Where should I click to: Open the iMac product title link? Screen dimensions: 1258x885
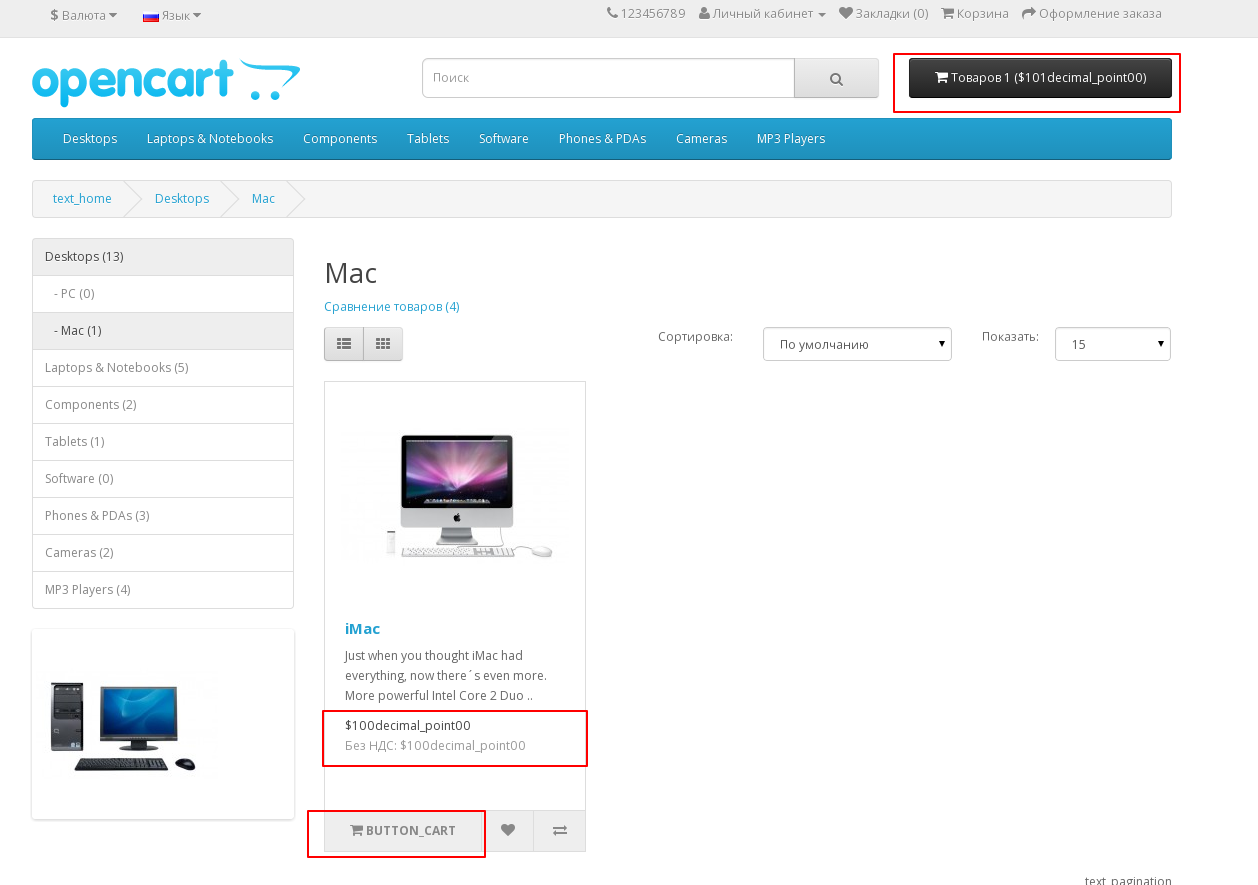362,629
